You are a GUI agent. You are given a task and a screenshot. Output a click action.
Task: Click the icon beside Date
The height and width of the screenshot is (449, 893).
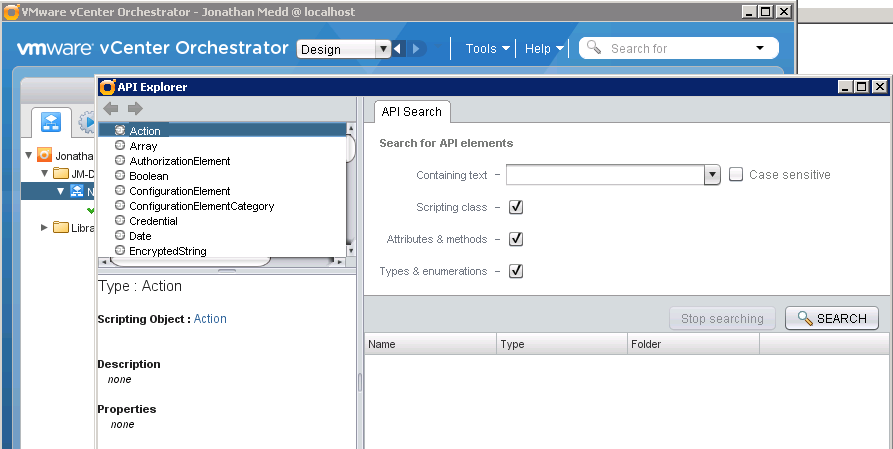[x=120, y=235]
